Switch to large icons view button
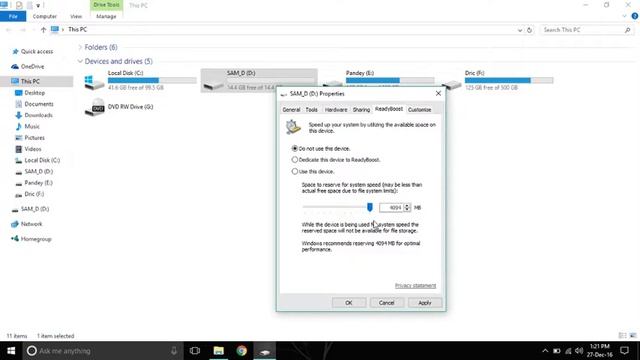The image size is (640, 360). [x=633, y=336]
